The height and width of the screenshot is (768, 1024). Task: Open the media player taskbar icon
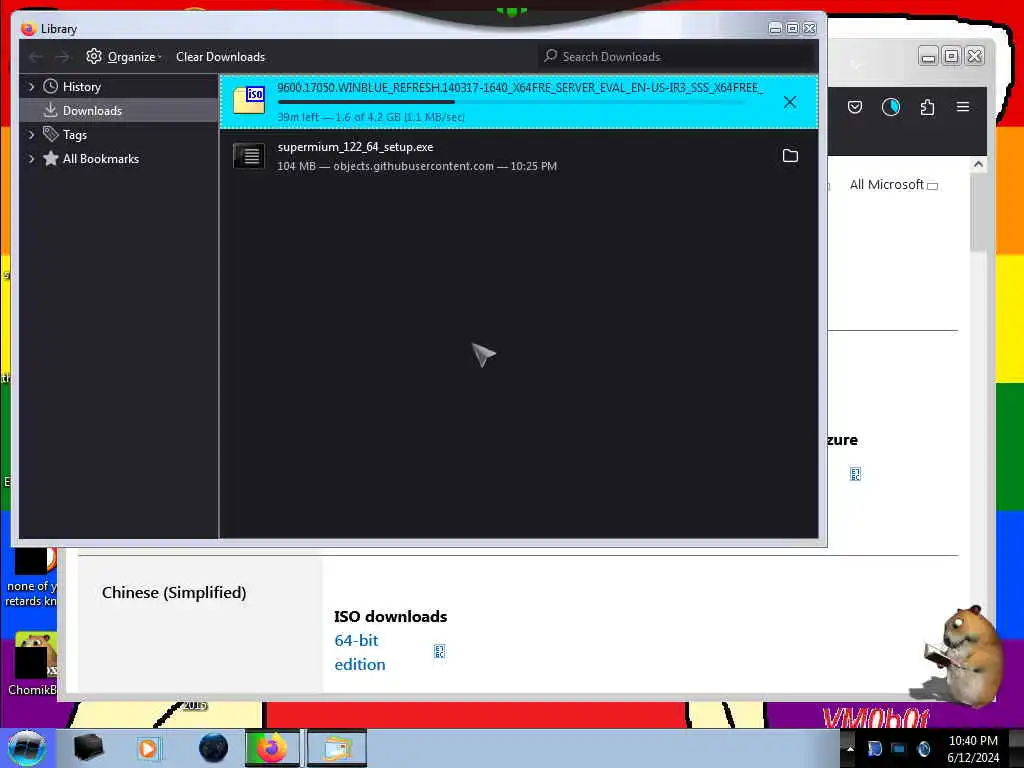pyautogui.click(x=148, y=748)
